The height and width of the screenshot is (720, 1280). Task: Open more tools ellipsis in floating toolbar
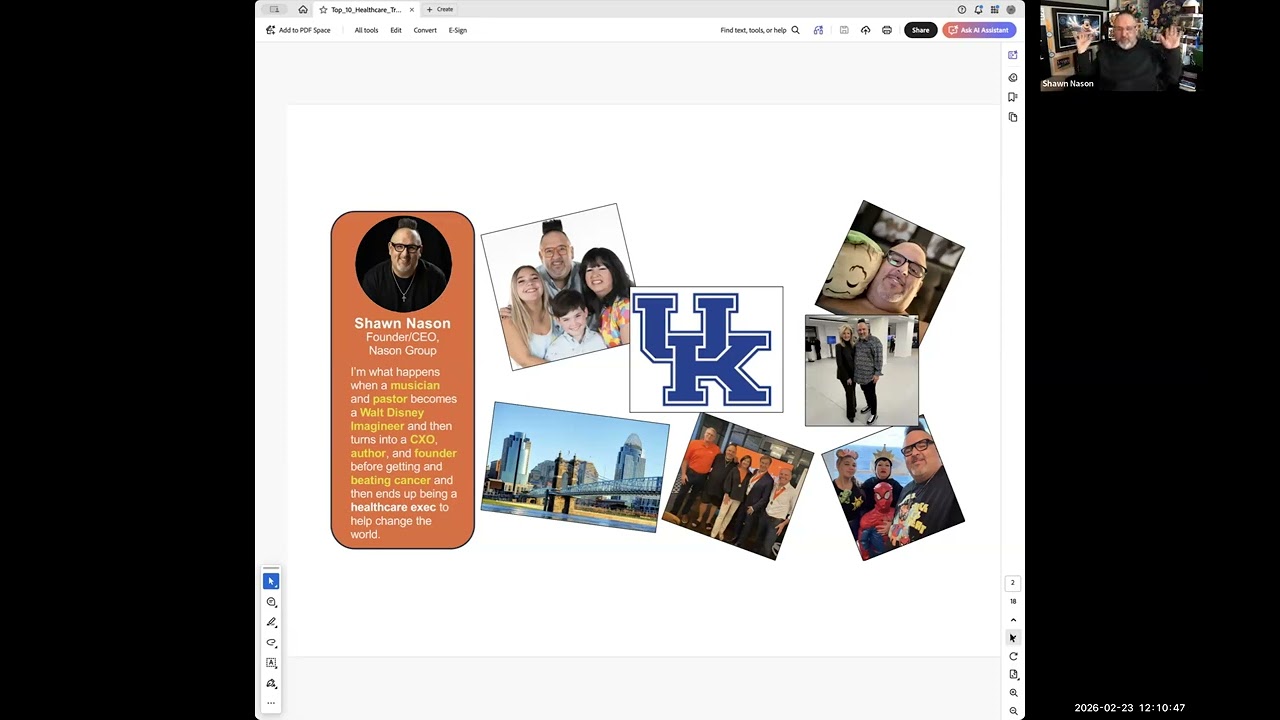click(271, 703)
